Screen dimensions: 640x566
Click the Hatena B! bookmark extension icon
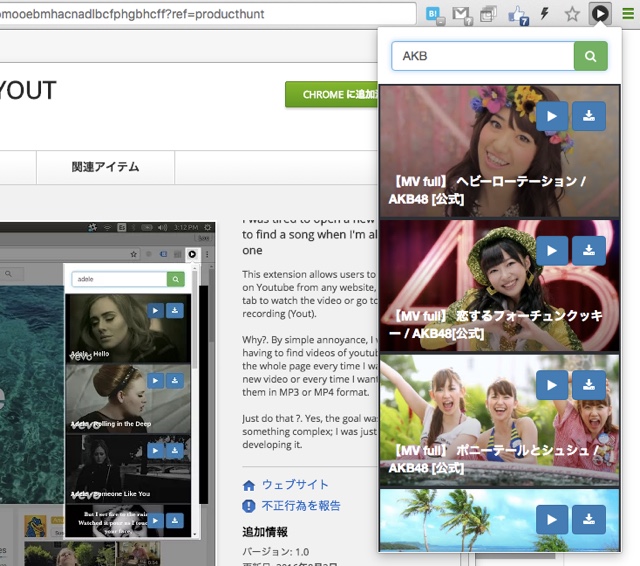434,16
